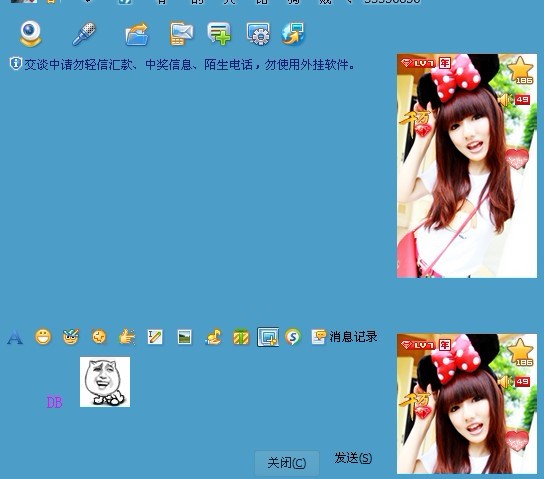Image resolution: width=544 pixels, height=479 pixels.
Task: Click the DB text in message input
Action: click(x=54, y=402)
